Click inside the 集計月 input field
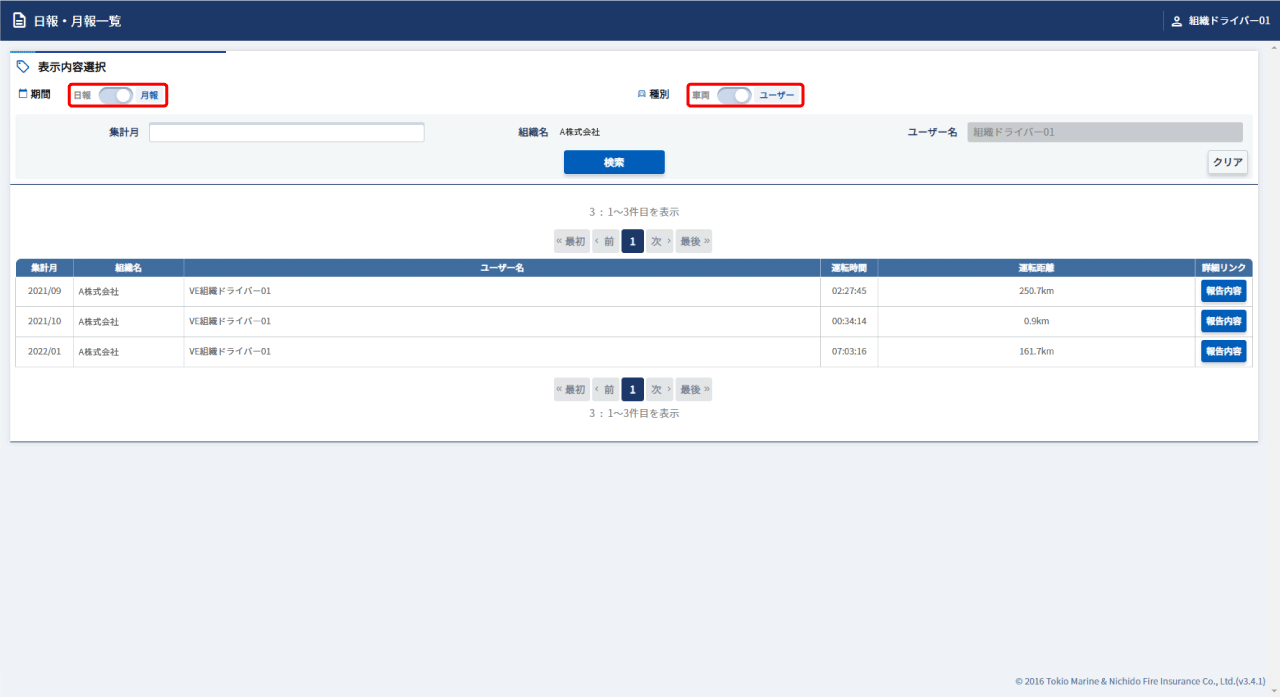 pos(286,133)
